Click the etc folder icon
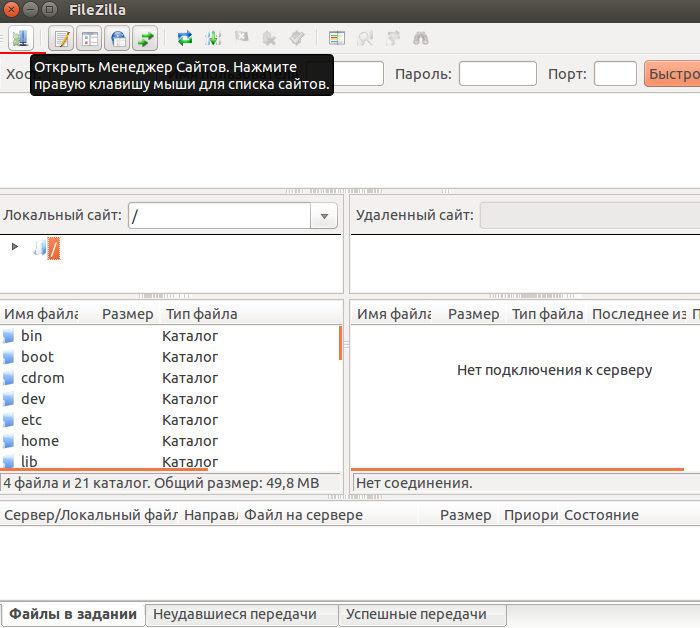This screenshot has height=628, width=700. 8,420
